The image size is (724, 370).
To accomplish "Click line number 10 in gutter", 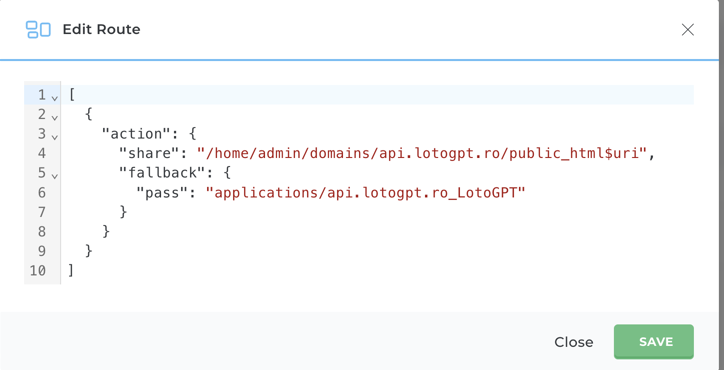I will pyautogui.click(x=38, y=270).
